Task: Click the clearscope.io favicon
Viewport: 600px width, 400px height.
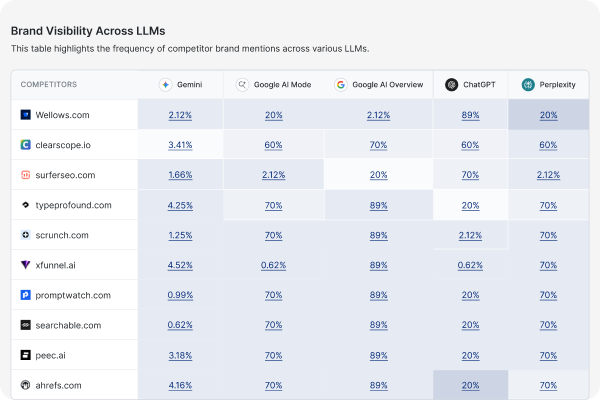Action: pyautogui.click(x=26, y=145)
